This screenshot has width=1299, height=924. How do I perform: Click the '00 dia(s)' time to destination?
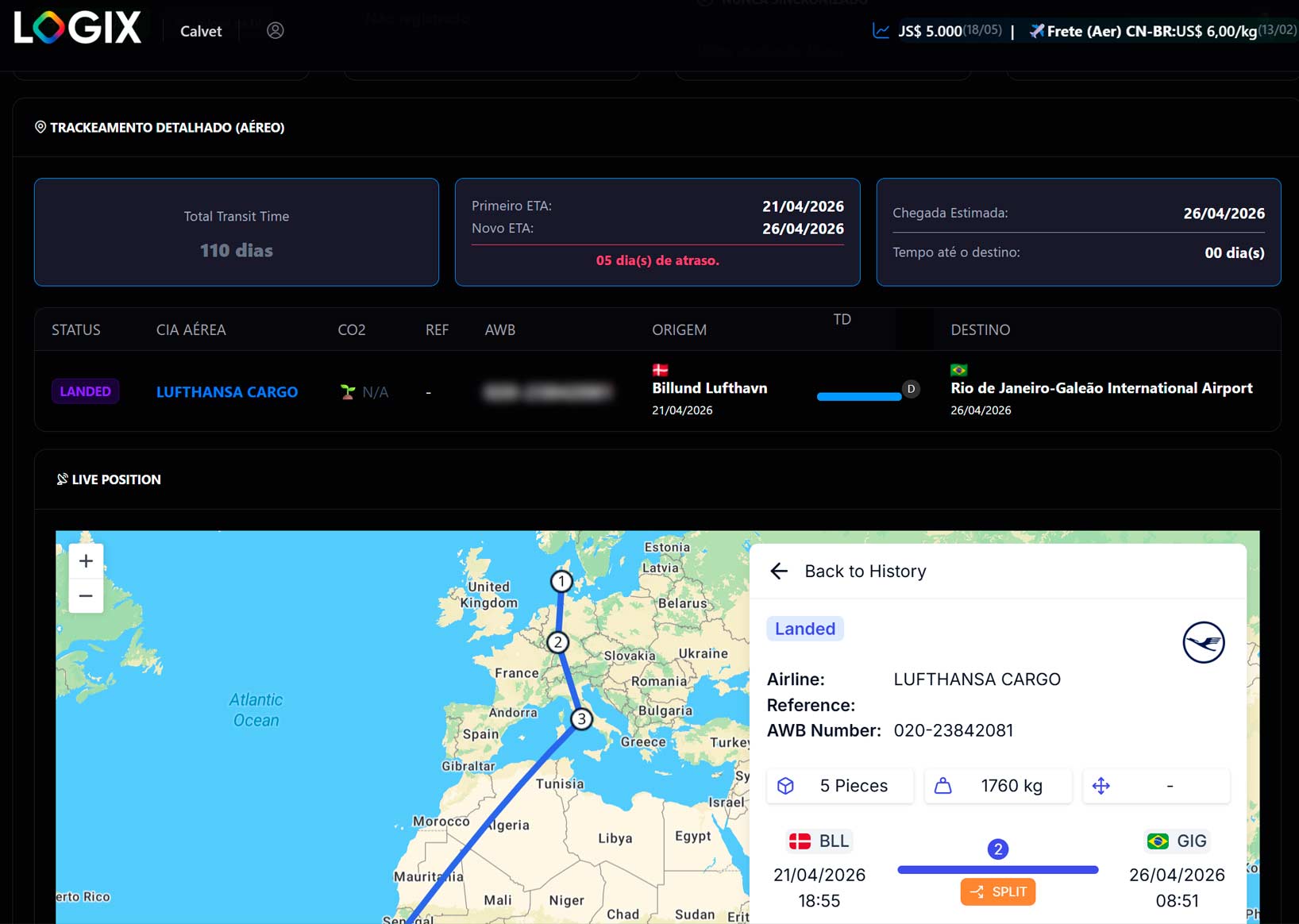point(1235,252)
